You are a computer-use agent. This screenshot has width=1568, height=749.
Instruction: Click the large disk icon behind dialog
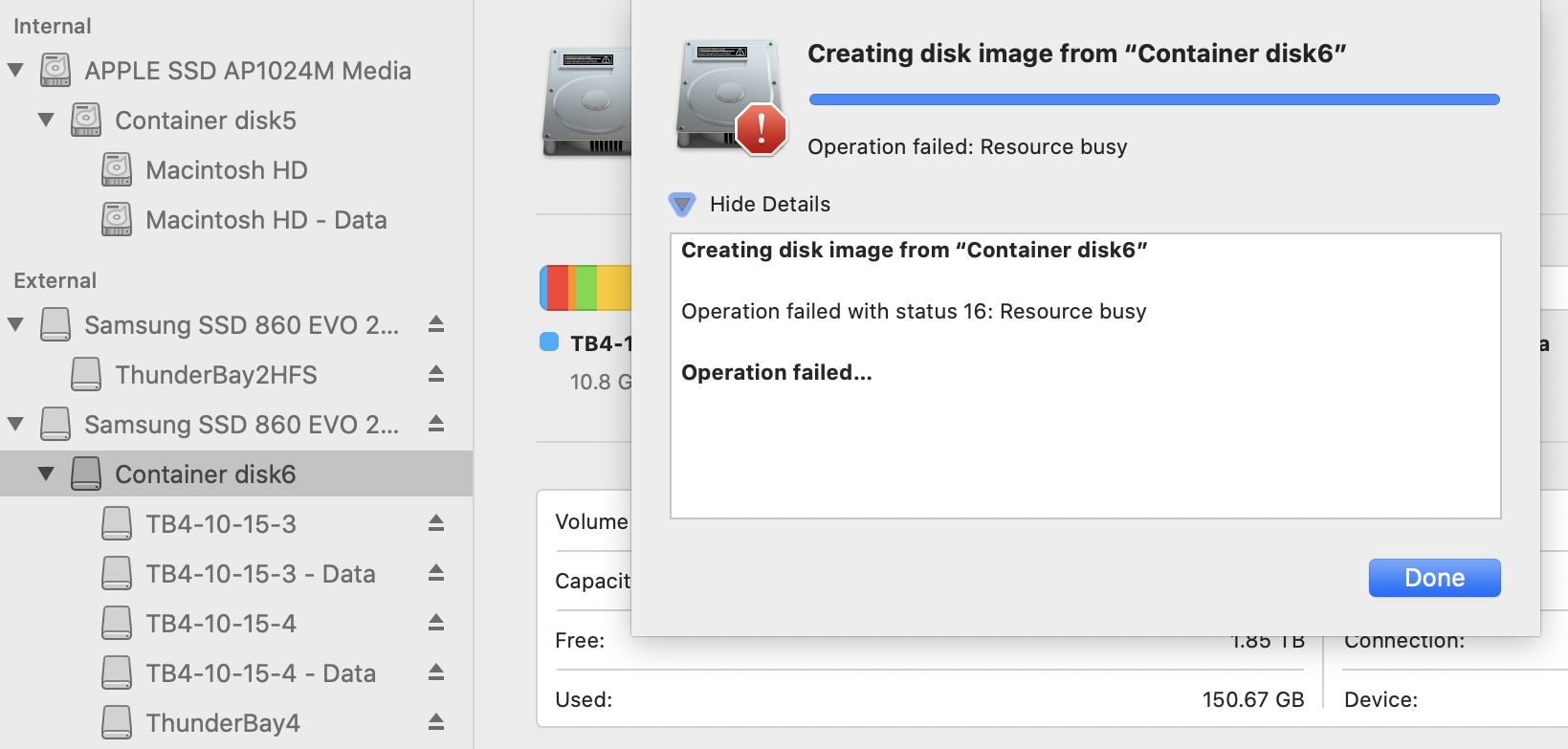click(585, 102)
